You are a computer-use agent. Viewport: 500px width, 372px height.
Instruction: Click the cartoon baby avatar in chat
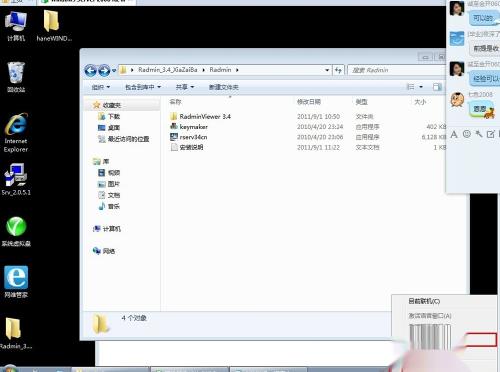click(457, 100)
